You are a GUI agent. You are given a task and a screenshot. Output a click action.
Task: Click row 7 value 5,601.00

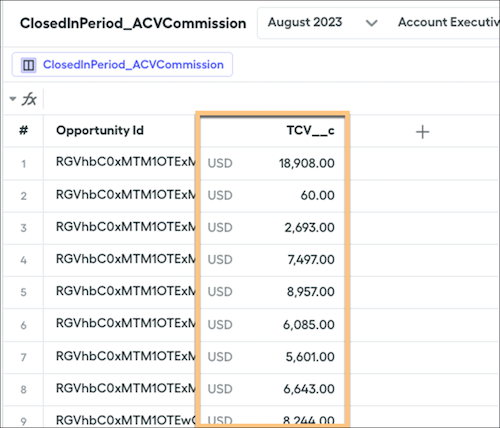(x=310, y=357)
